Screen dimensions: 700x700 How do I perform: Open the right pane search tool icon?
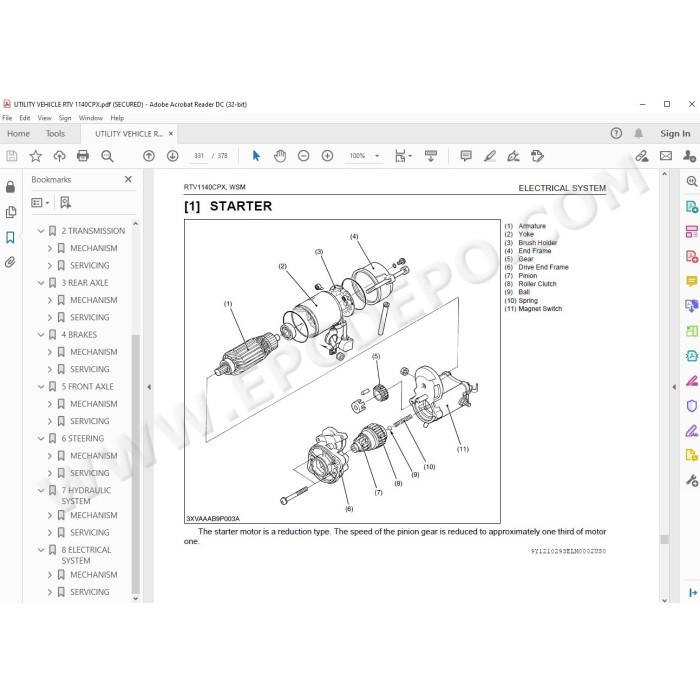pos(692,181)
